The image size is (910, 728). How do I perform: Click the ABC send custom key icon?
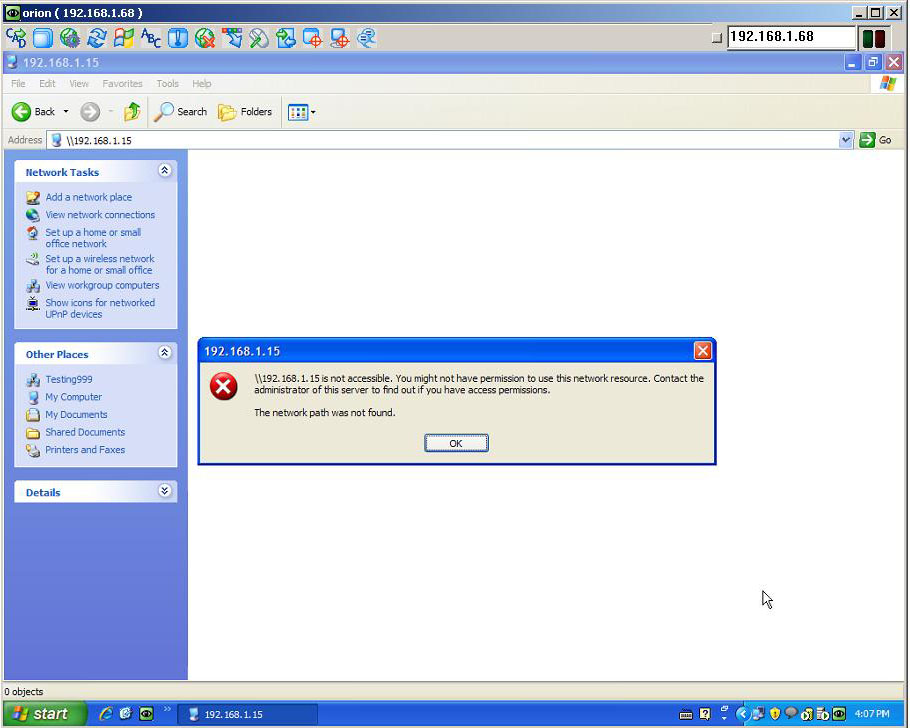151,38
